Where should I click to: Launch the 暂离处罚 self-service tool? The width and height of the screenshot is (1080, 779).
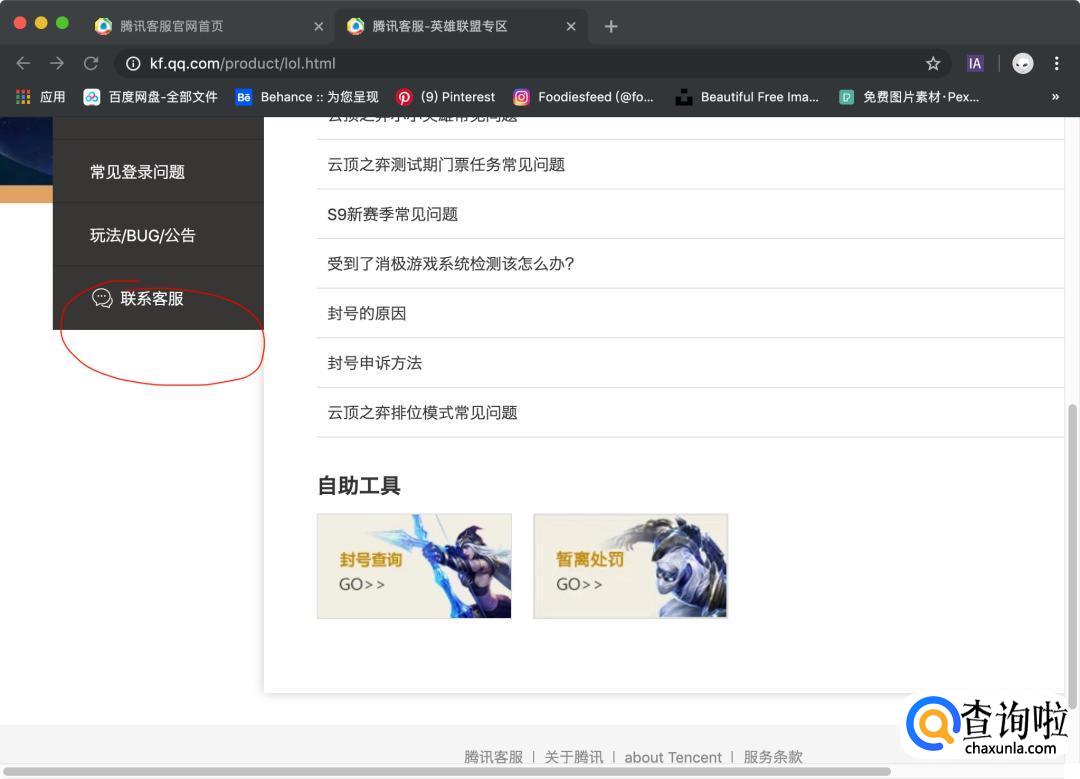click(630, 566)
